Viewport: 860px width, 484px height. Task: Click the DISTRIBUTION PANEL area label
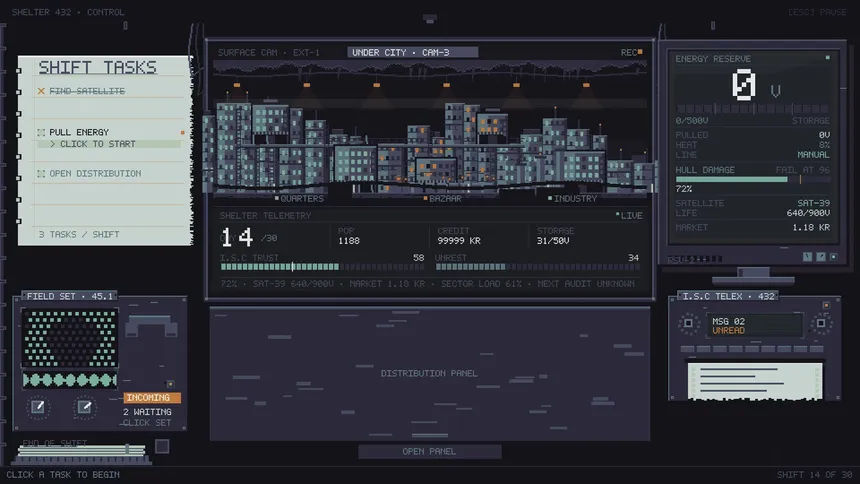pos(429,373)
